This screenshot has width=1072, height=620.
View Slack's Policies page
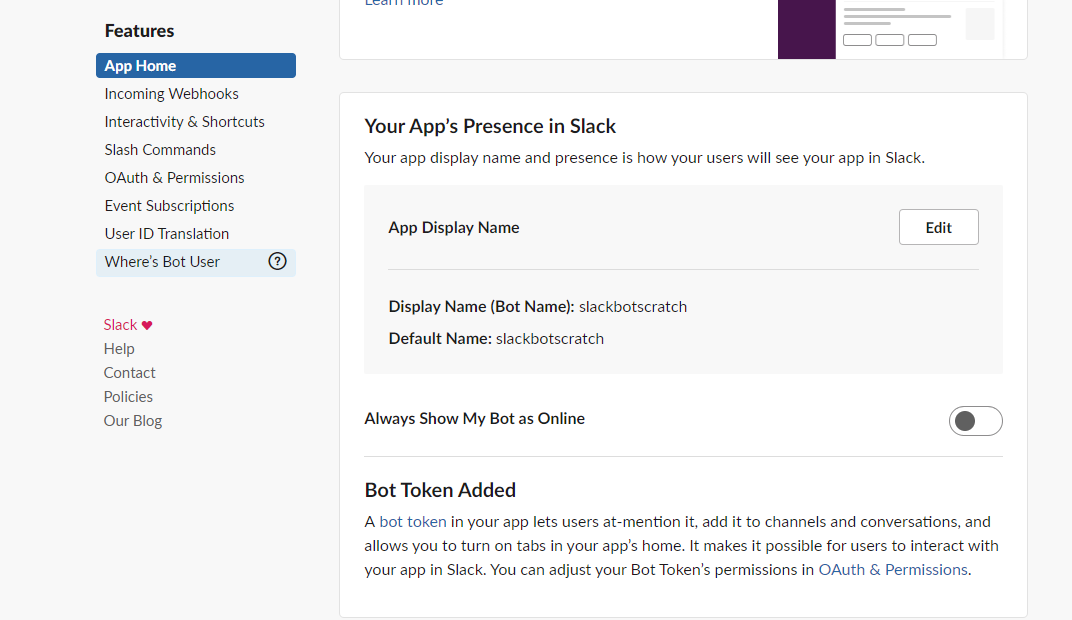(128, 396)
